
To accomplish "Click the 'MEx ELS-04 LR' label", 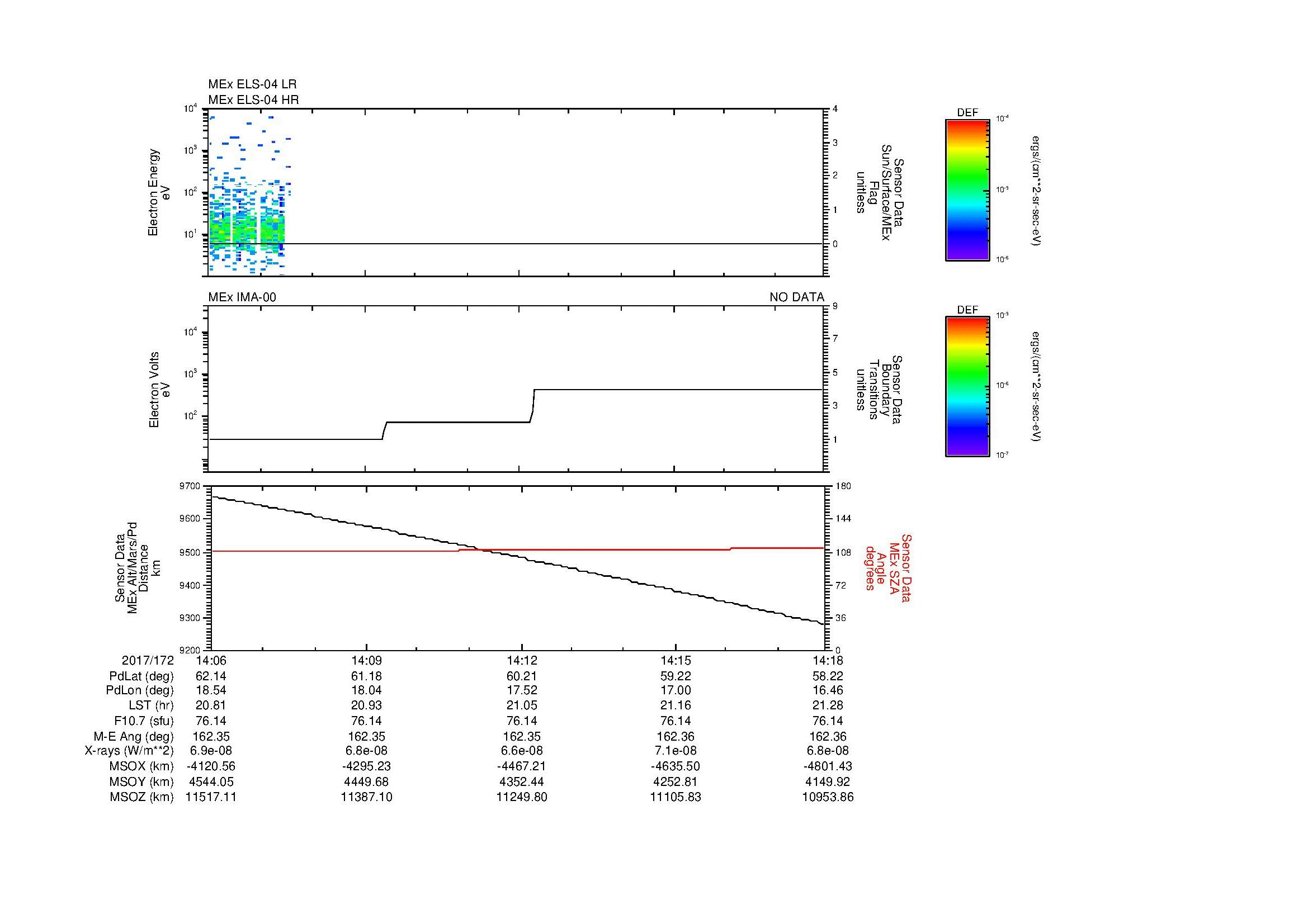I will tap(252, 84).
